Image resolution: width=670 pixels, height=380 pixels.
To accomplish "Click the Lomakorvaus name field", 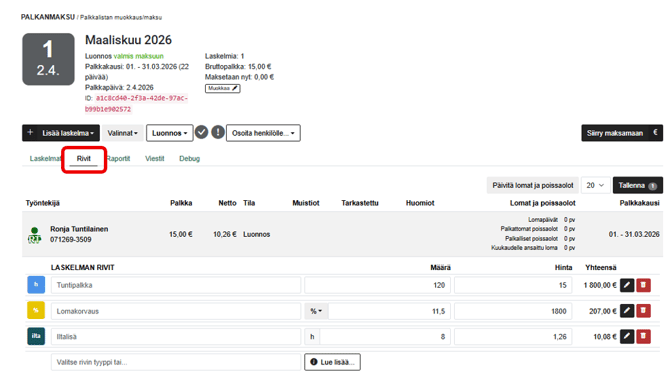I will (176, 311).
